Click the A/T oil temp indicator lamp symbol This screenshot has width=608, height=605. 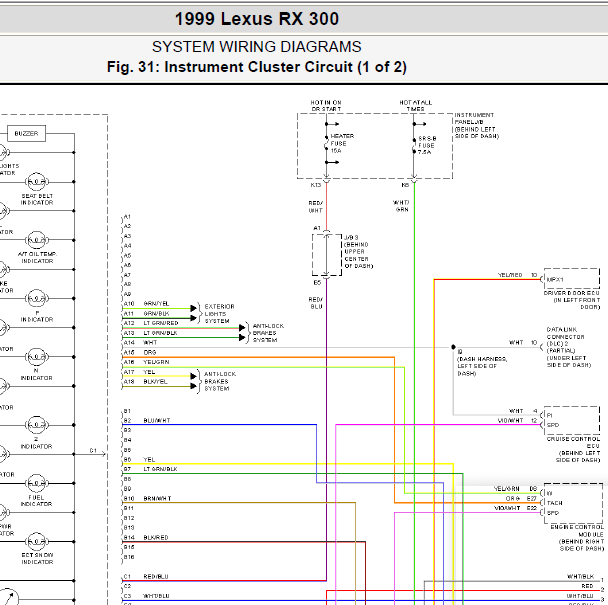point(37,240)
